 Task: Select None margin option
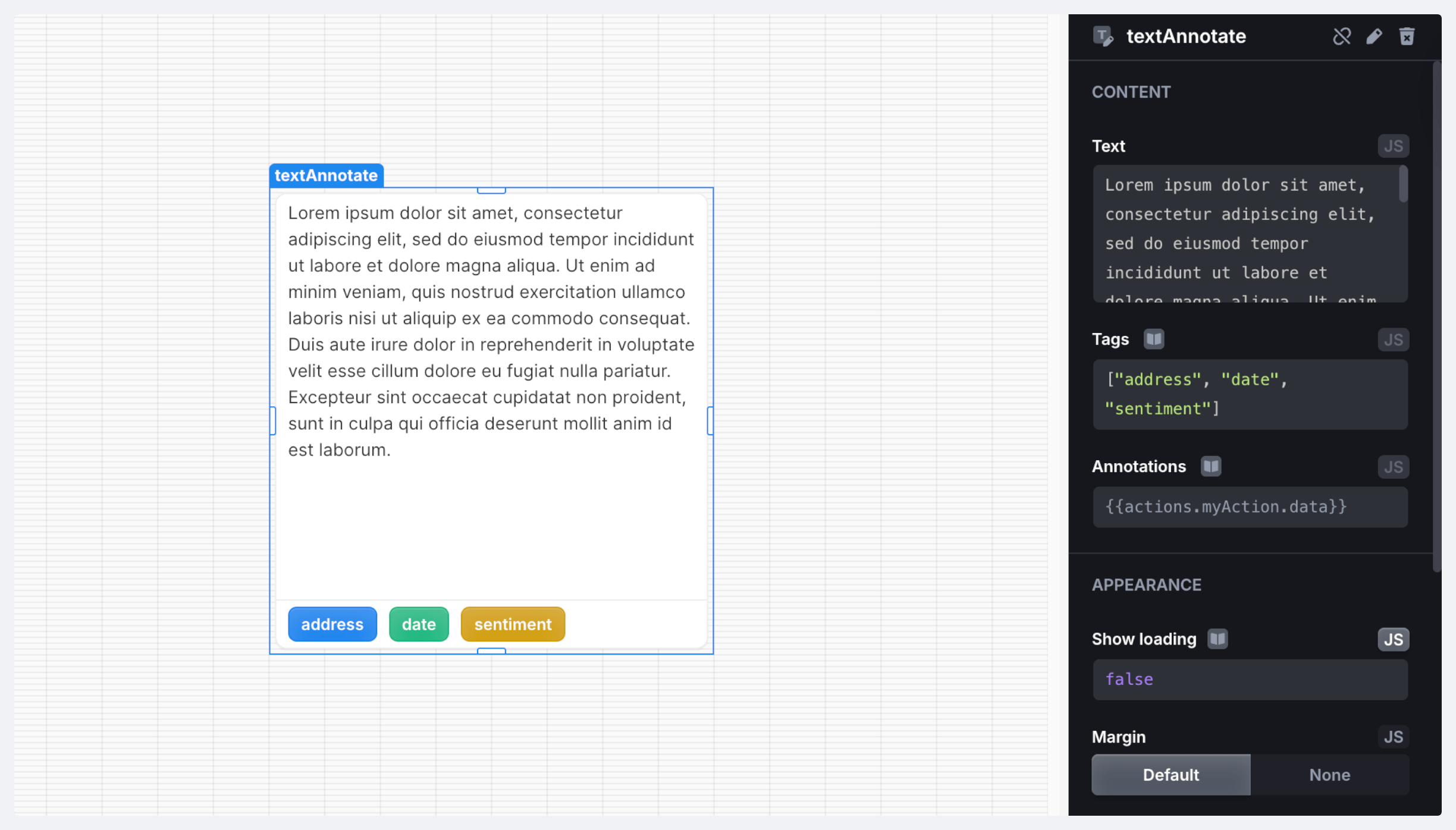pos(1329,775)
